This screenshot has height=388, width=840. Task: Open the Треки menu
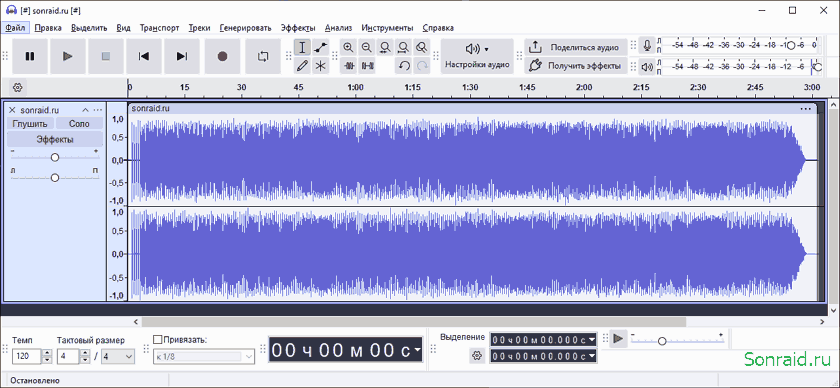pyautogui.click(x=199, y=28)
